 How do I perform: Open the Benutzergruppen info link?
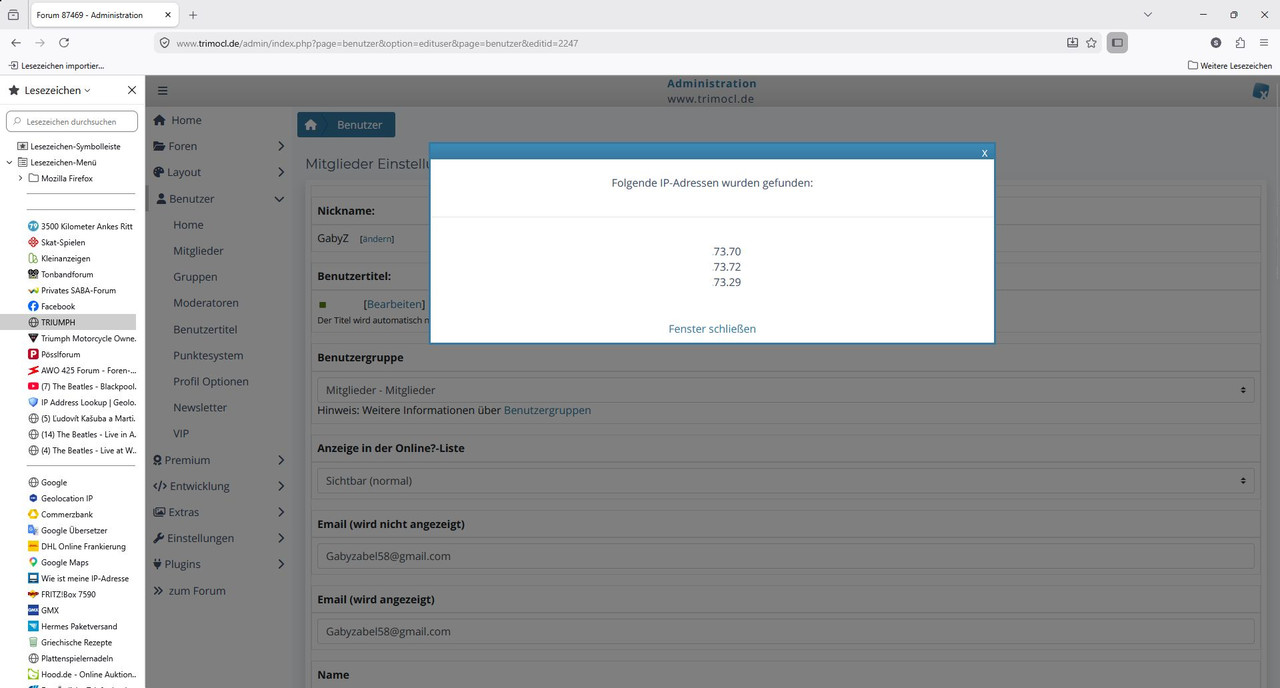click(547, 410)
